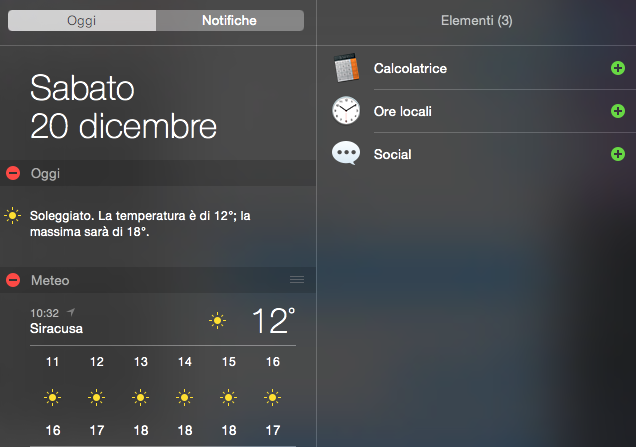
Task: Click the Elementi (3) header
Action: click(477, 21)
